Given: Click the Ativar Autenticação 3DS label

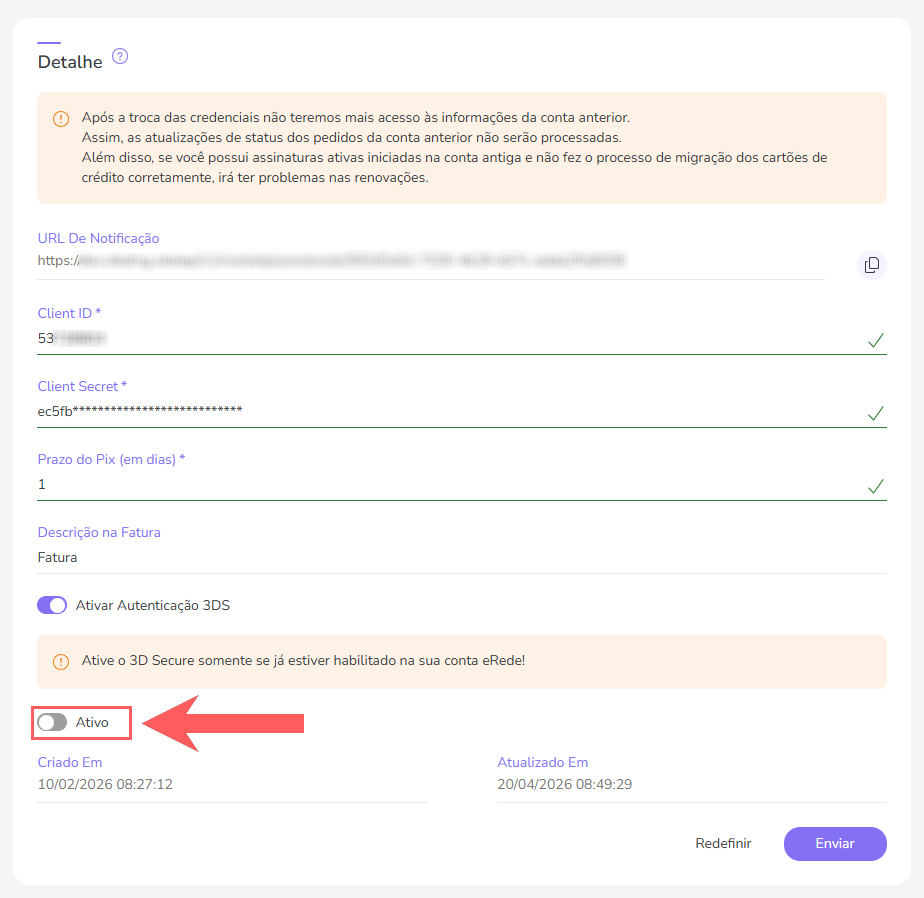Looking at the screenshot, I should point(153,605).
